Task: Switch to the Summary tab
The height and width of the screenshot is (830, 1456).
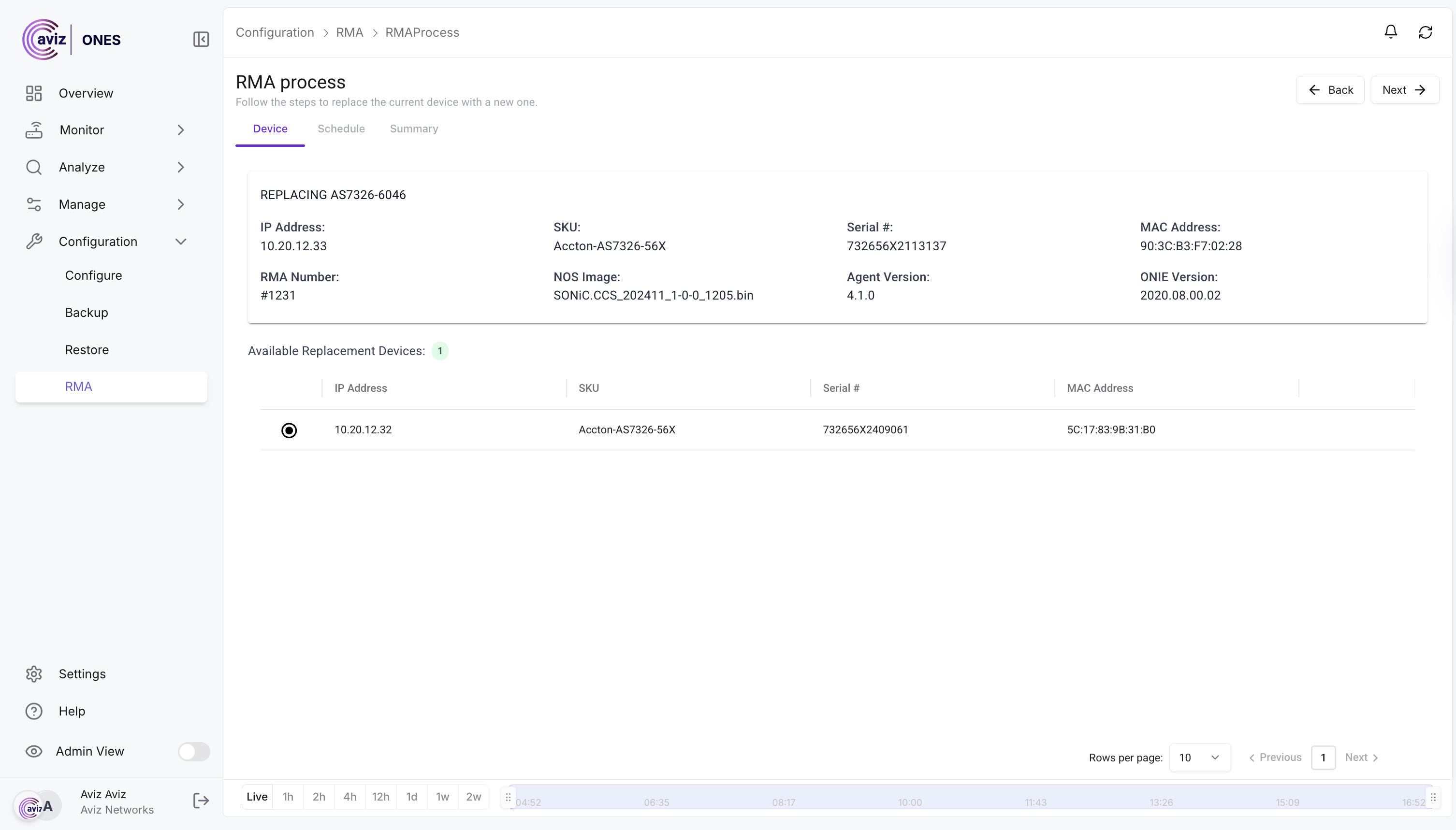Action: pos(413,129)
